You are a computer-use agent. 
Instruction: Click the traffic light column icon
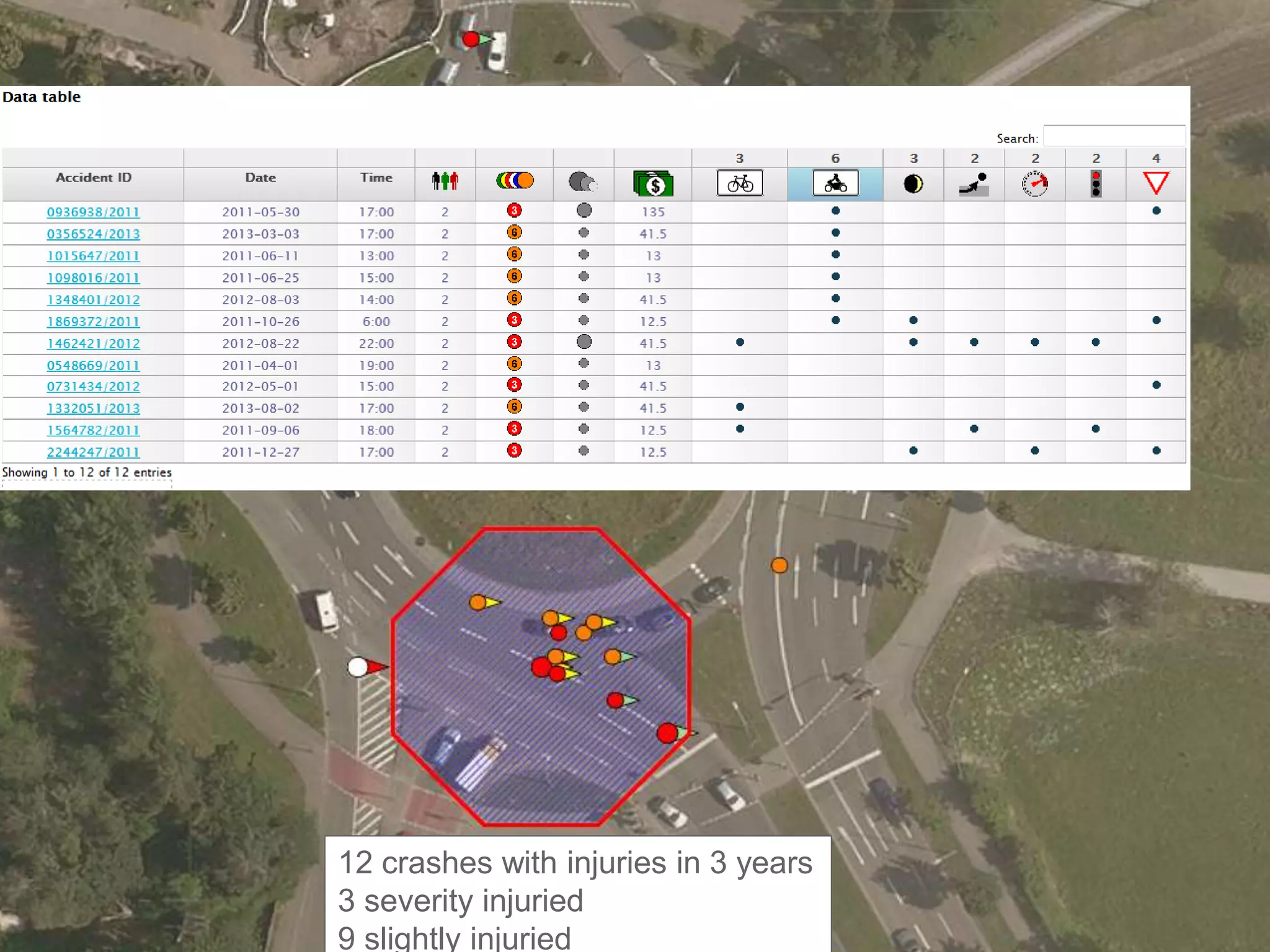[1096, 183]
